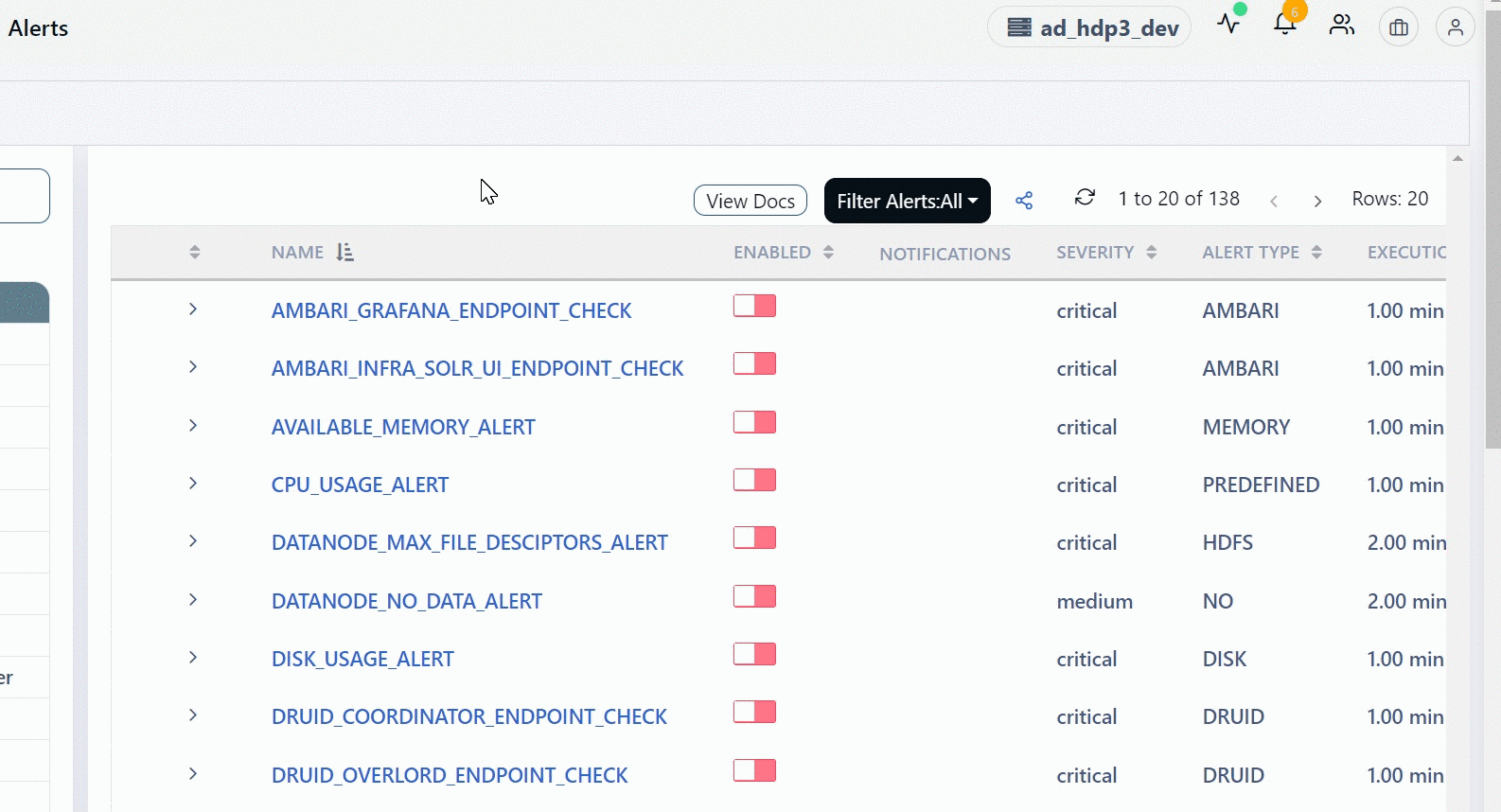Viewport: 1501px width, 812px height.
Task: Open the user profile icon
Action: 1456,27
